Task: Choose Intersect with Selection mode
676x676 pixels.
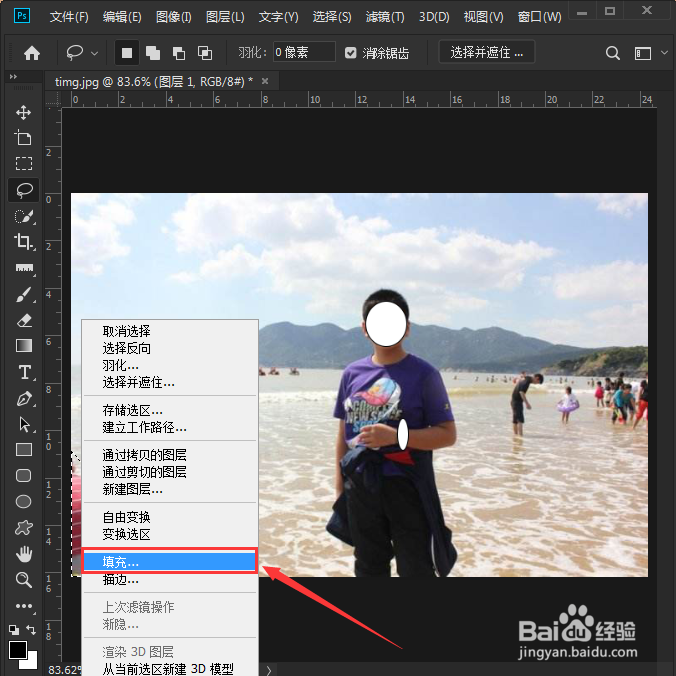Action: [x=205, y=53]
